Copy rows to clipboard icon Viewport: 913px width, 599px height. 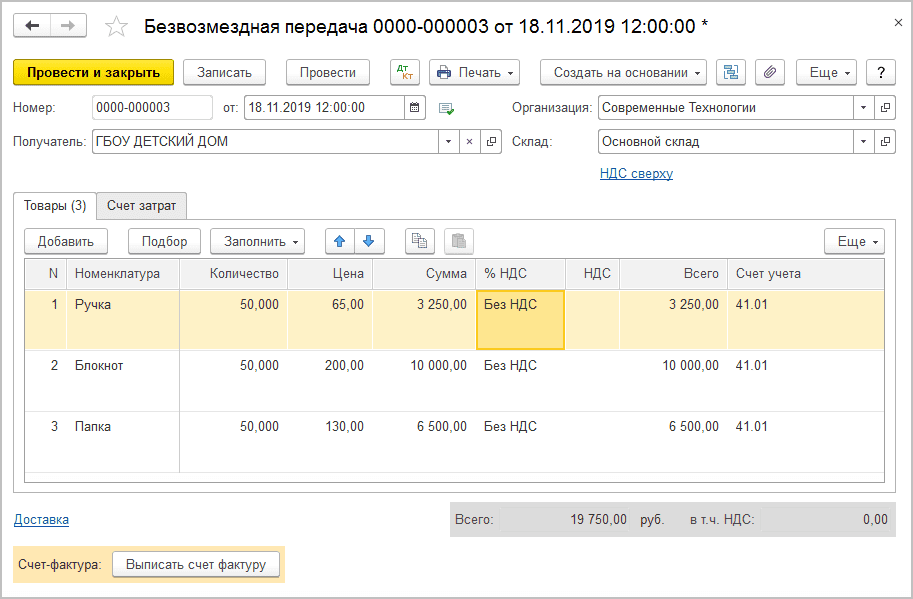tap(420, 241)
